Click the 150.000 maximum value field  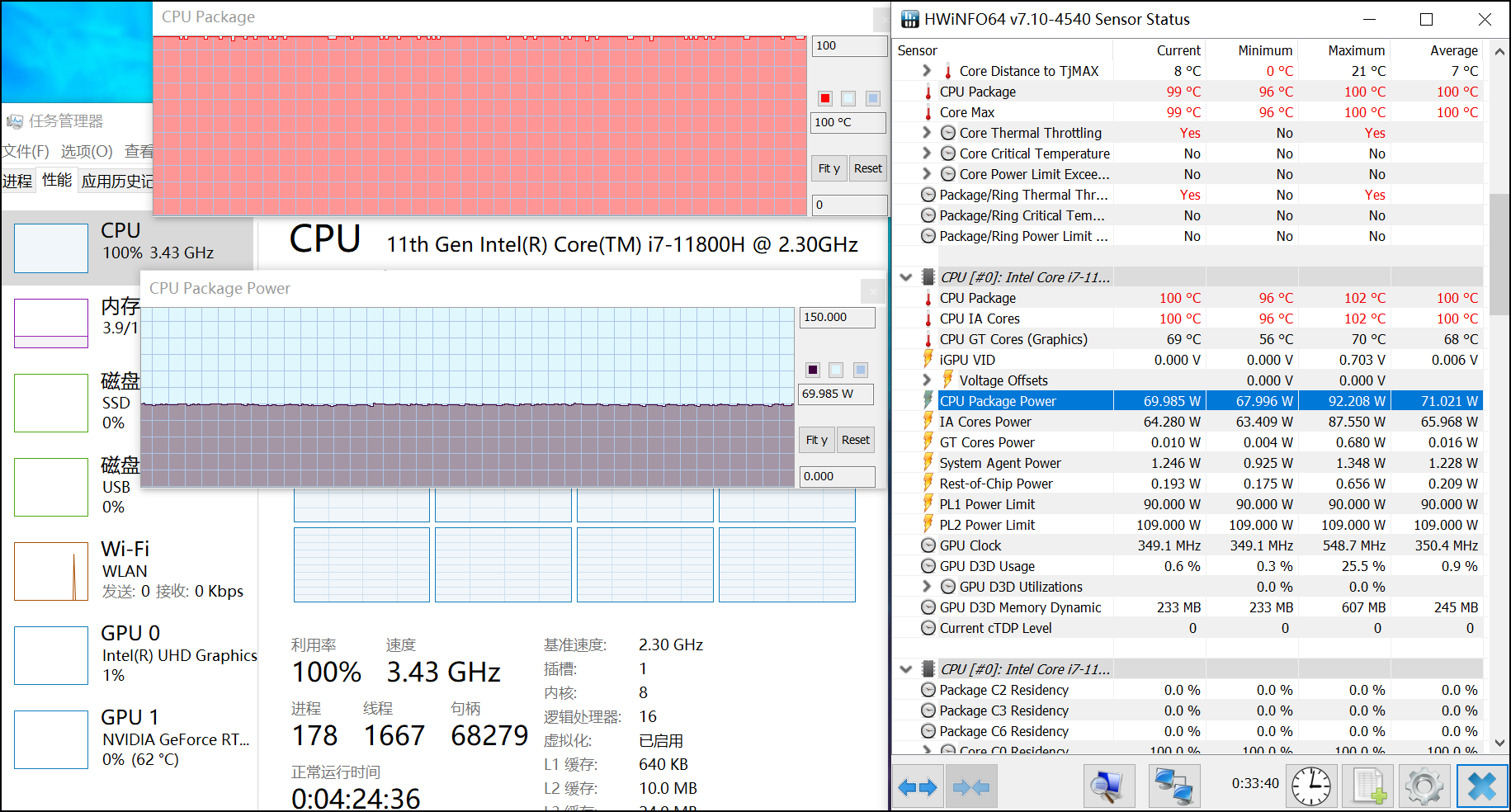[x=836, y=318]
